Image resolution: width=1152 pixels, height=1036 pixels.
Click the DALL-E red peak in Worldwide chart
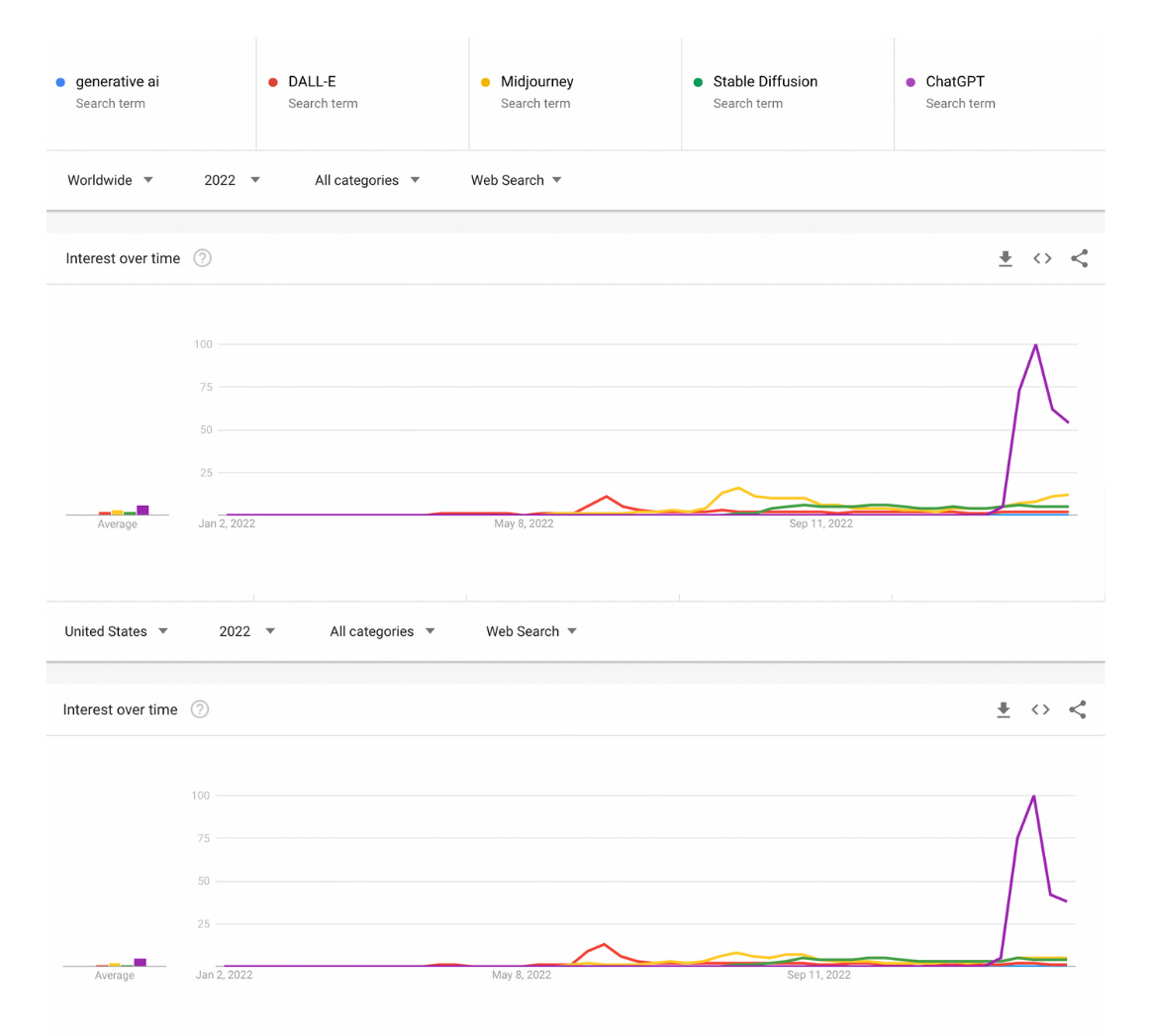click(x=606, y=497)
